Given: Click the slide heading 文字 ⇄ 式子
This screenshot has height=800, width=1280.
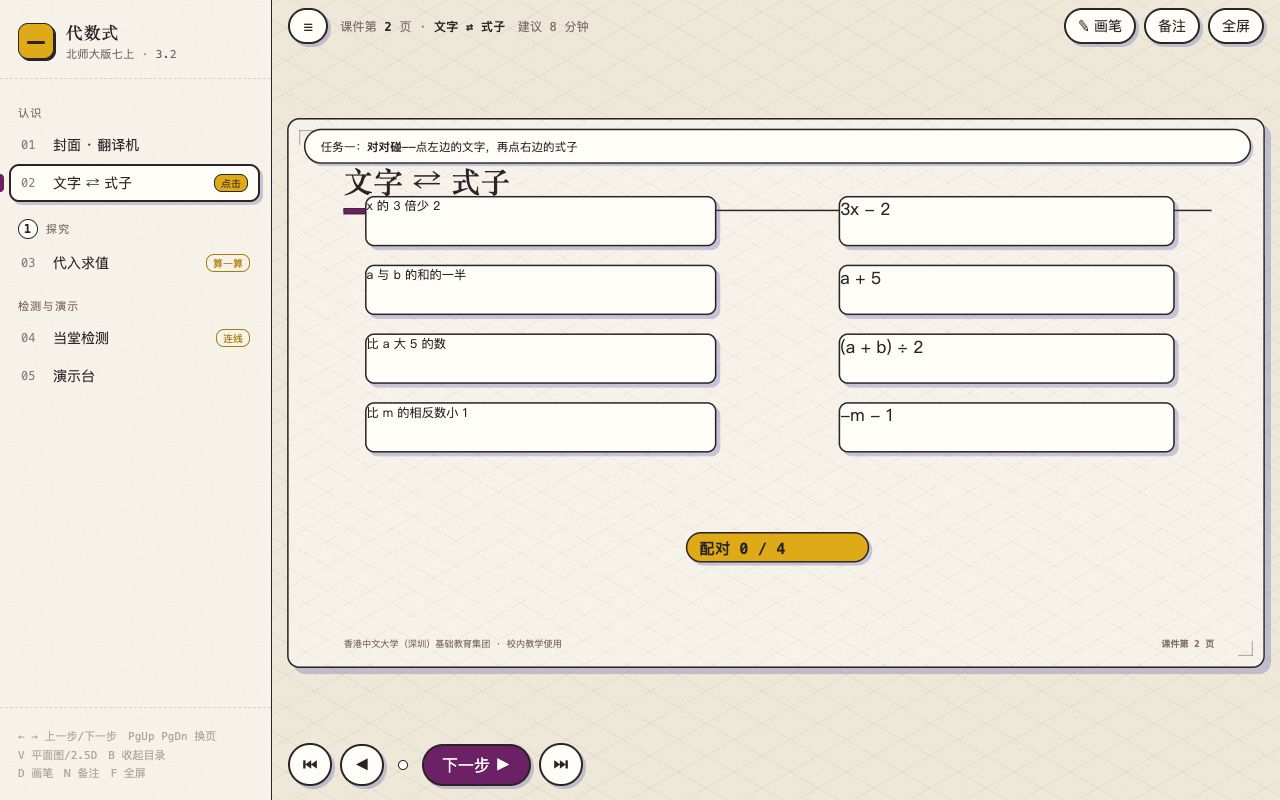Looking at the screenshot, I should 427,183.
